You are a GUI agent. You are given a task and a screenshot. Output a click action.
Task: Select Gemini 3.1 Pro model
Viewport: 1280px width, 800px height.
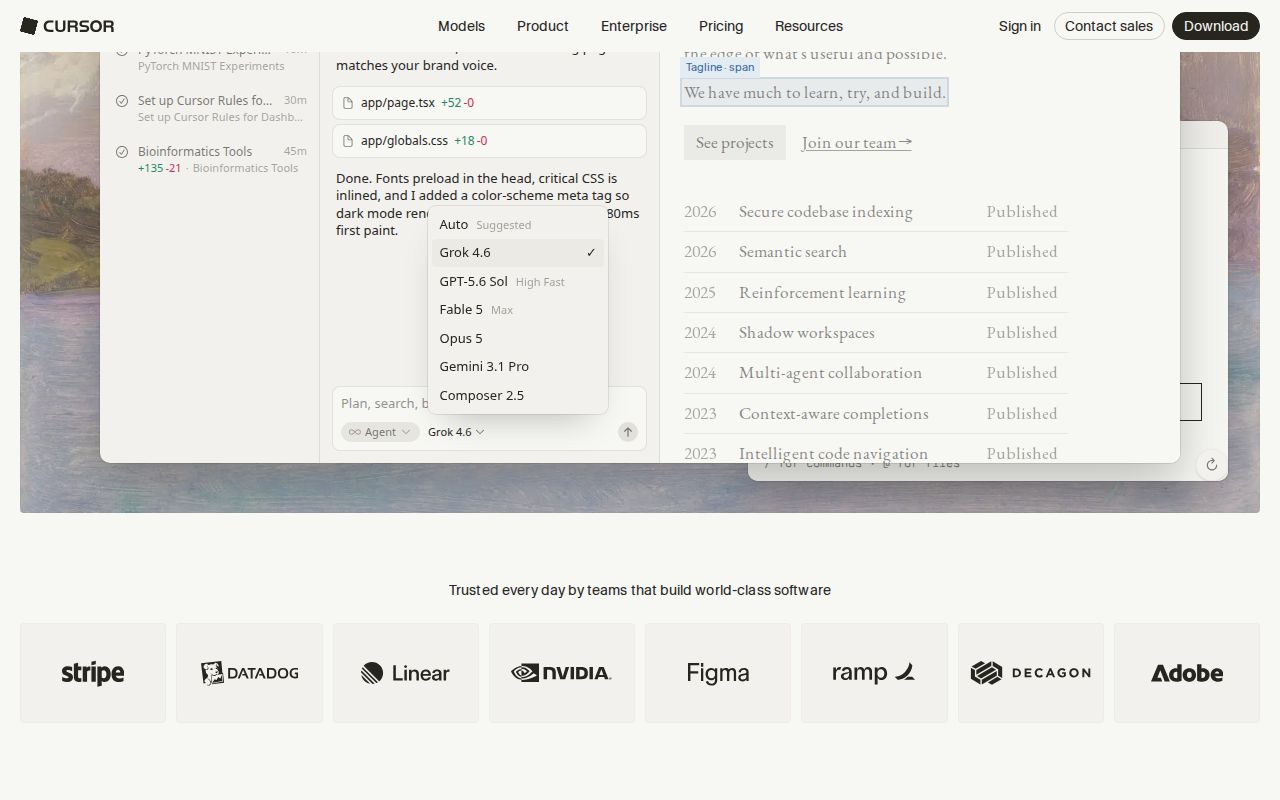point(518,367)
